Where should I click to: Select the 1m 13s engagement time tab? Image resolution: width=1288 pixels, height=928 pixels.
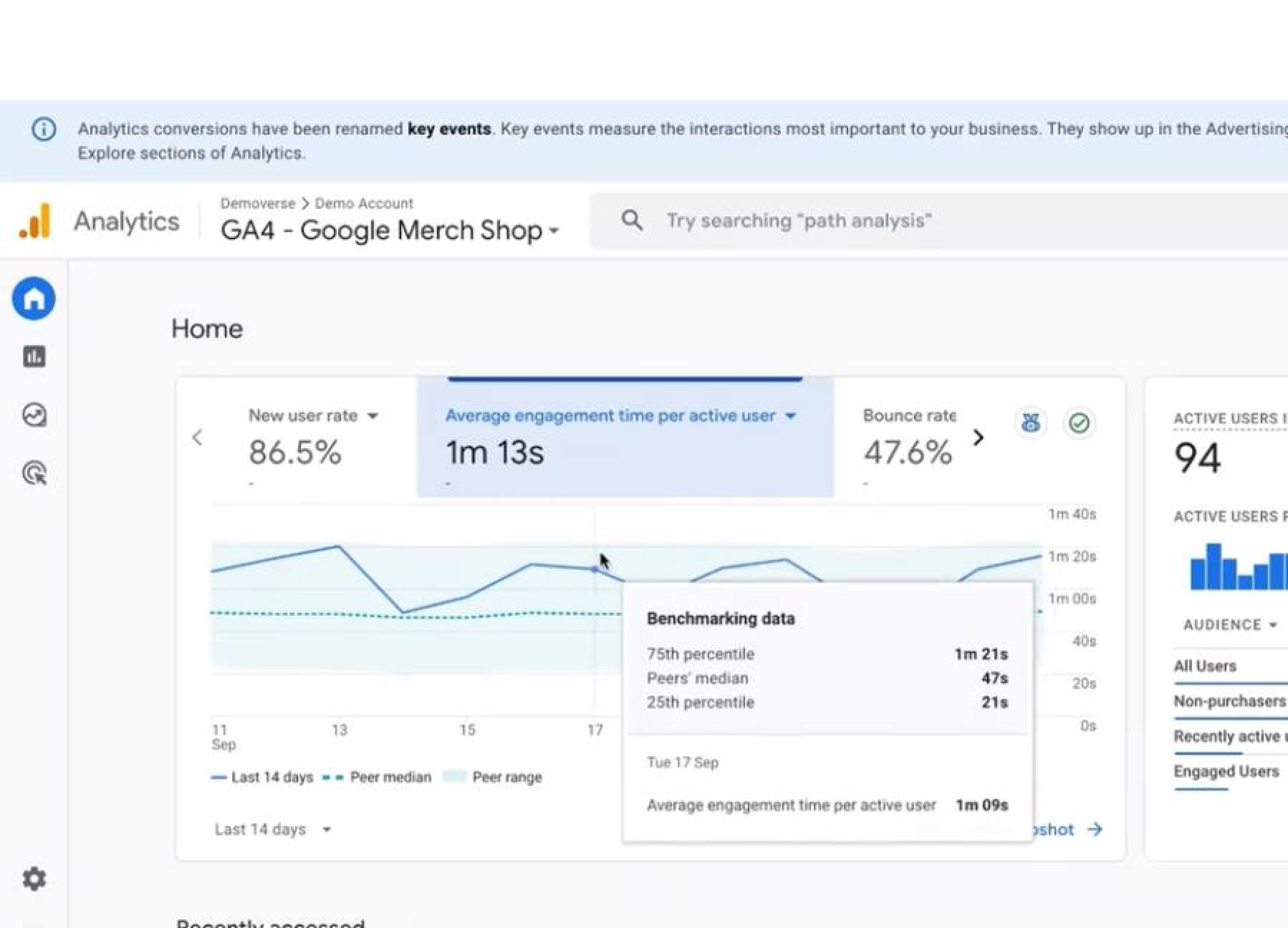point(625,437)
